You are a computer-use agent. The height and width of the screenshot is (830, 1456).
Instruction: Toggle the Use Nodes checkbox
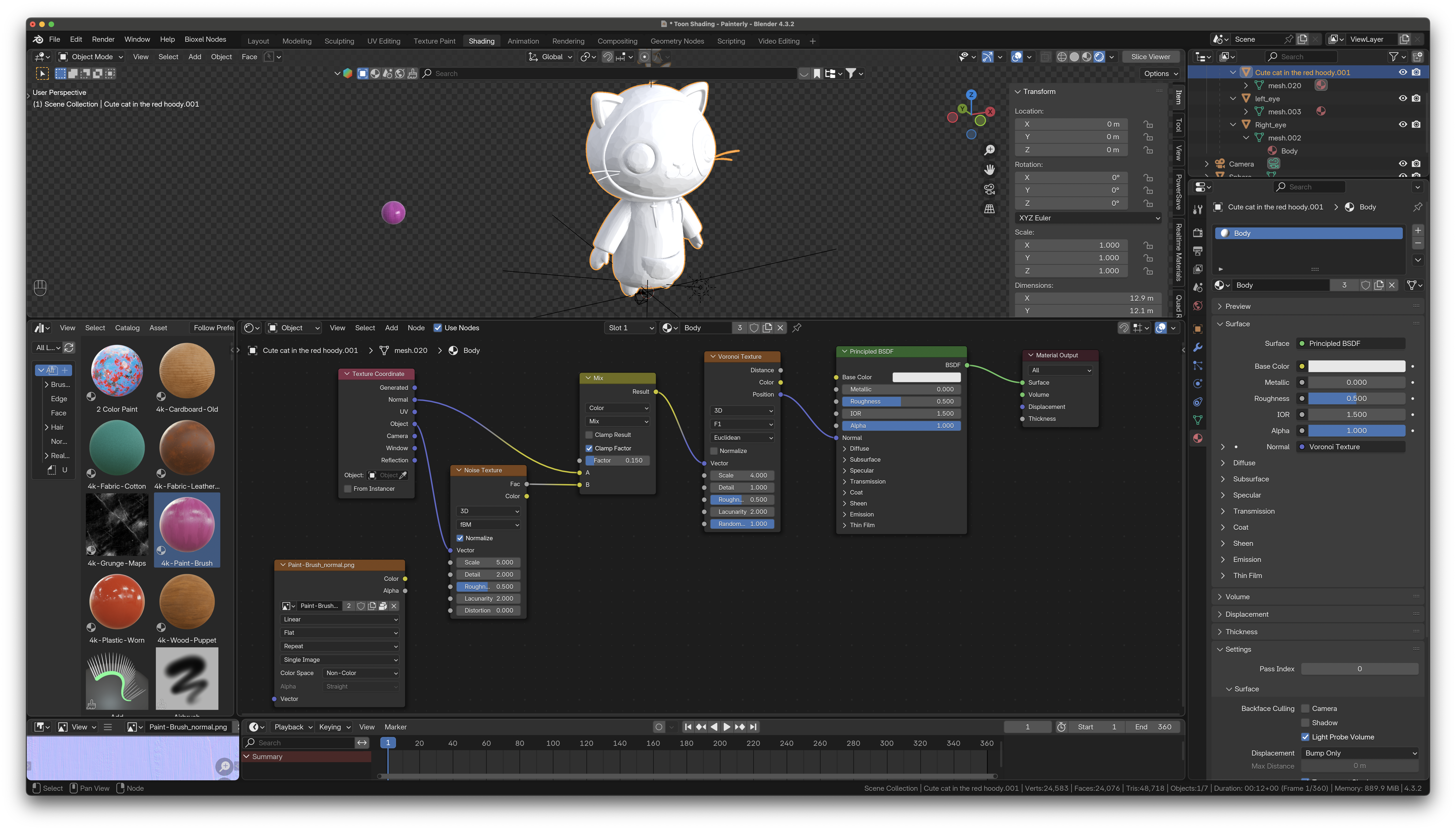(x=438, y=328)
